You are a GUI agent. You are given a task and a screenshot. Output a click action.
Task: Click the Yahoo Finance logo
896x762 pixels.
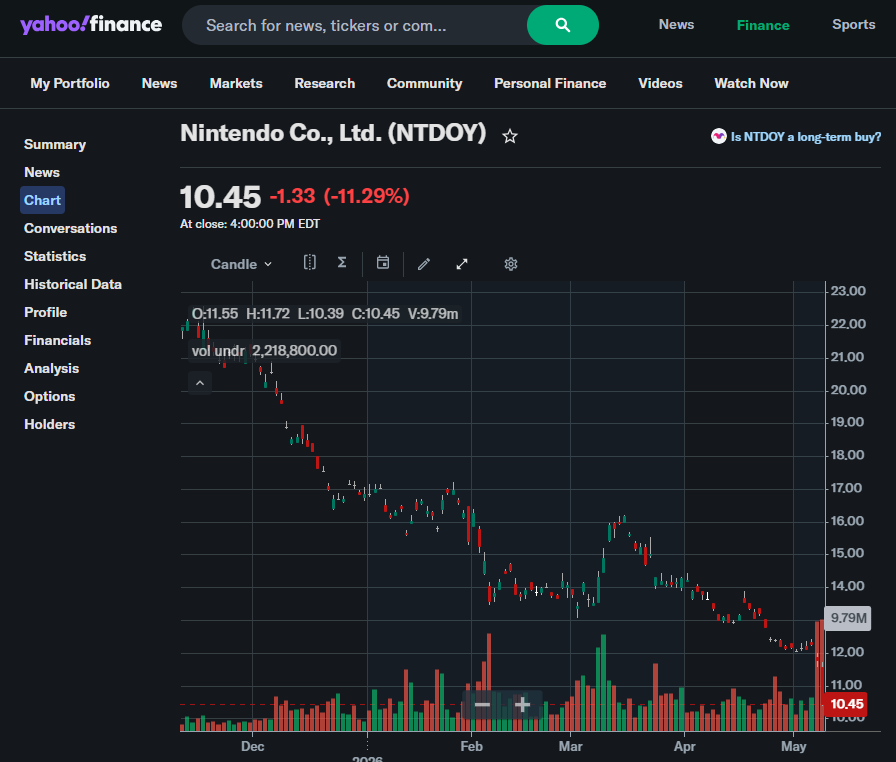91,25
